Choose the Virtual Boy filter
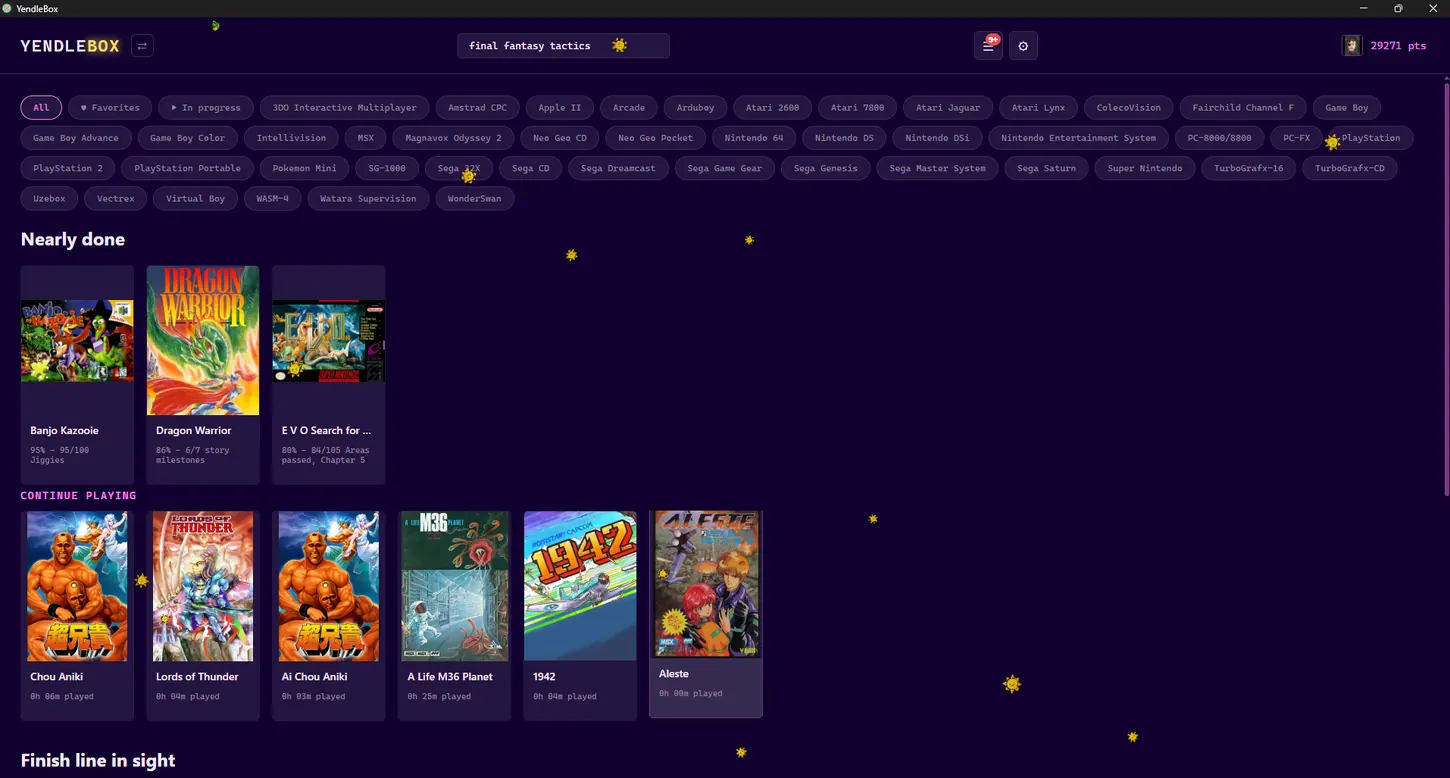 196,198
